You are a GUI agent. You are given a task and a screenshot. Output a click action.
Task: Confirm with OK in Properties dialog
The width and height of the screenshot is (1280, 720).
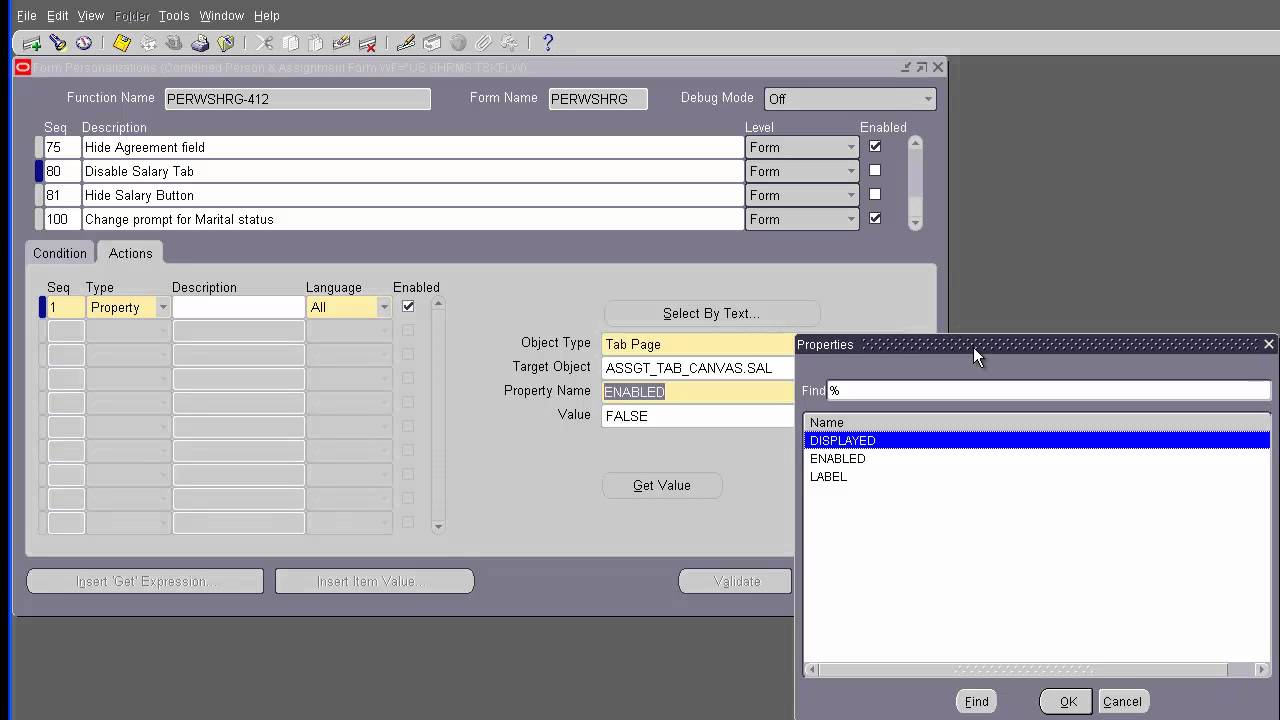[x=1068, y=701]
